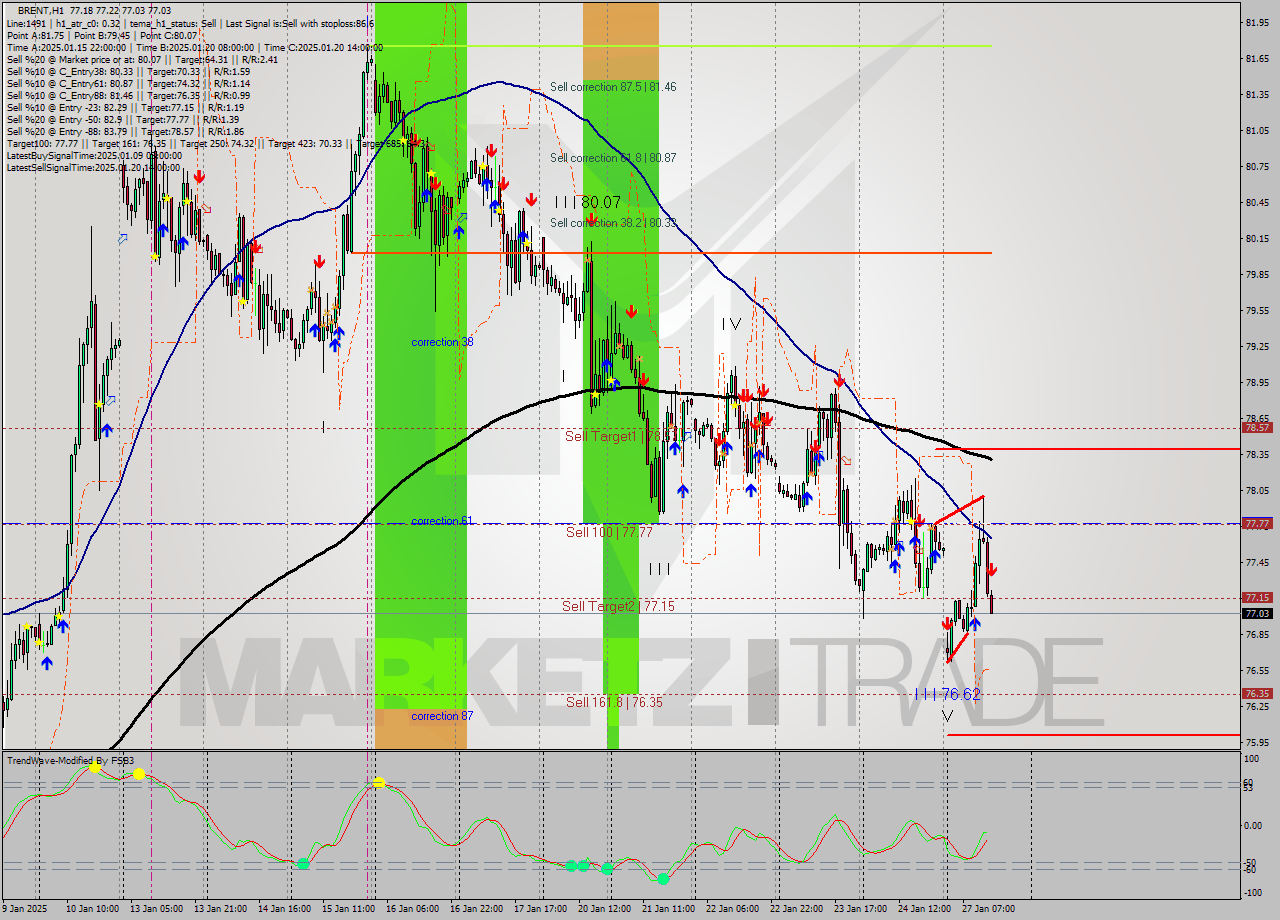Click the red 77.77 price tag on axis

1257,523
